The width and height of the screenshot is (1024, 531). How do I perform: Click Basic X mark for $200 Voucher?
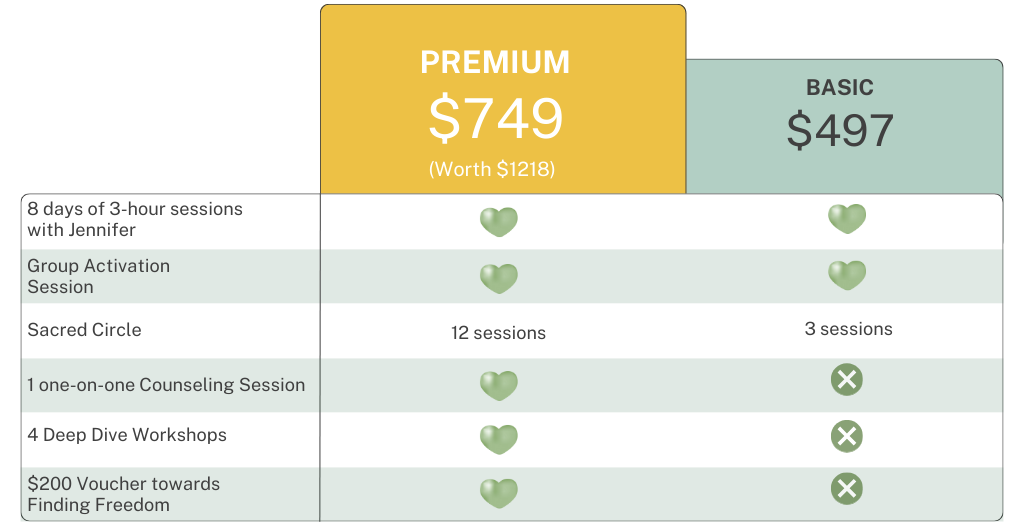[847, 488]
